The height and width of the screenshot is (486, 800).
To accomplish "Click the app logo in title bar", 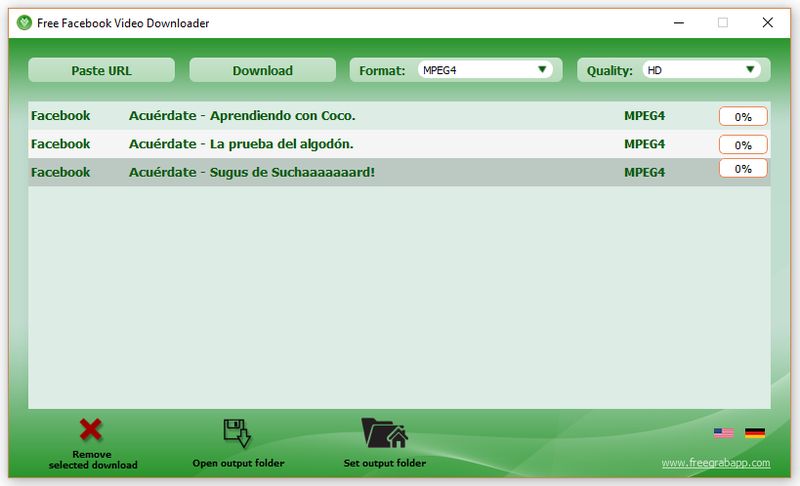I will tap(24, 23).
